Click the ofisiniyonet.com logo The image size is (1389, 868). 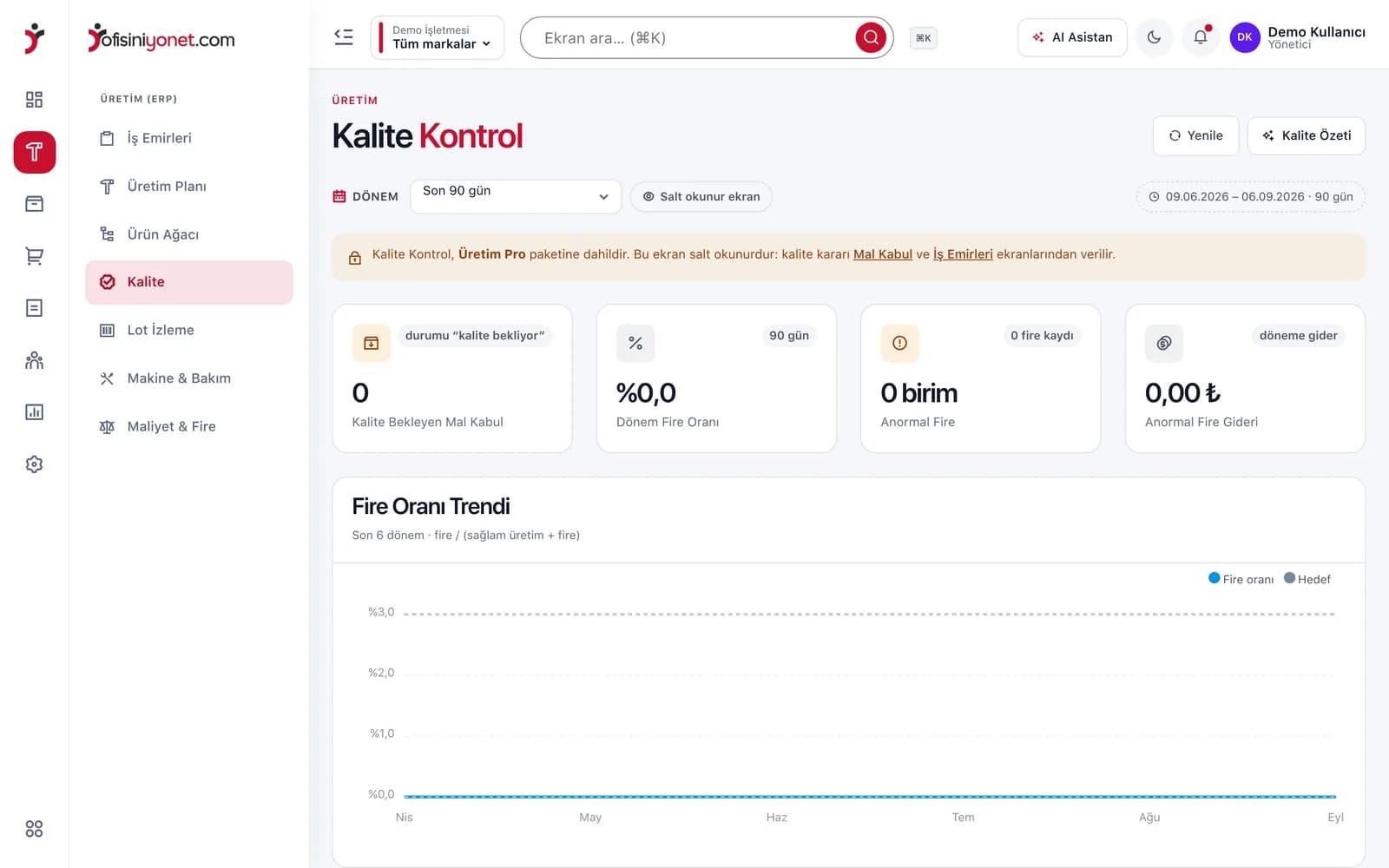pyautogui.click(x=161, y=38)
